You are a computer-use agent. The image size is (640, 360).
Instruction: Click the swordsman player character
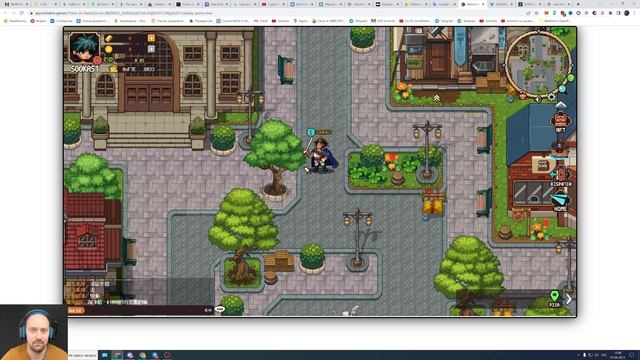coord(321,156)
